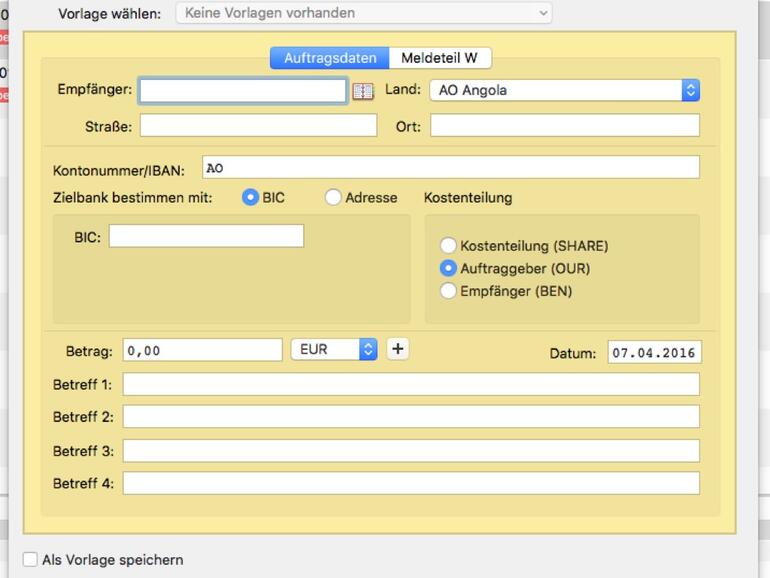The height and width of the screenshot is (578, 770).
Task: Select the Adresse radio button
Action: click(333, 197)
